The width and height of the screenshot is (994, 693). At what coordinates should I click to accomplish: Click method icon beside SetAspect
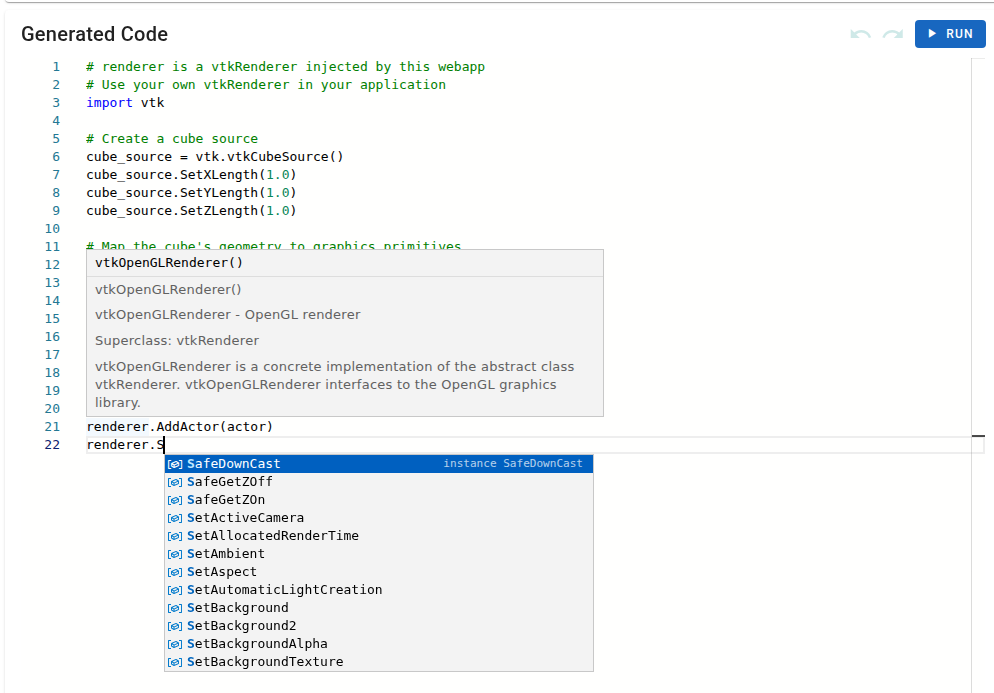pos(175,573)
